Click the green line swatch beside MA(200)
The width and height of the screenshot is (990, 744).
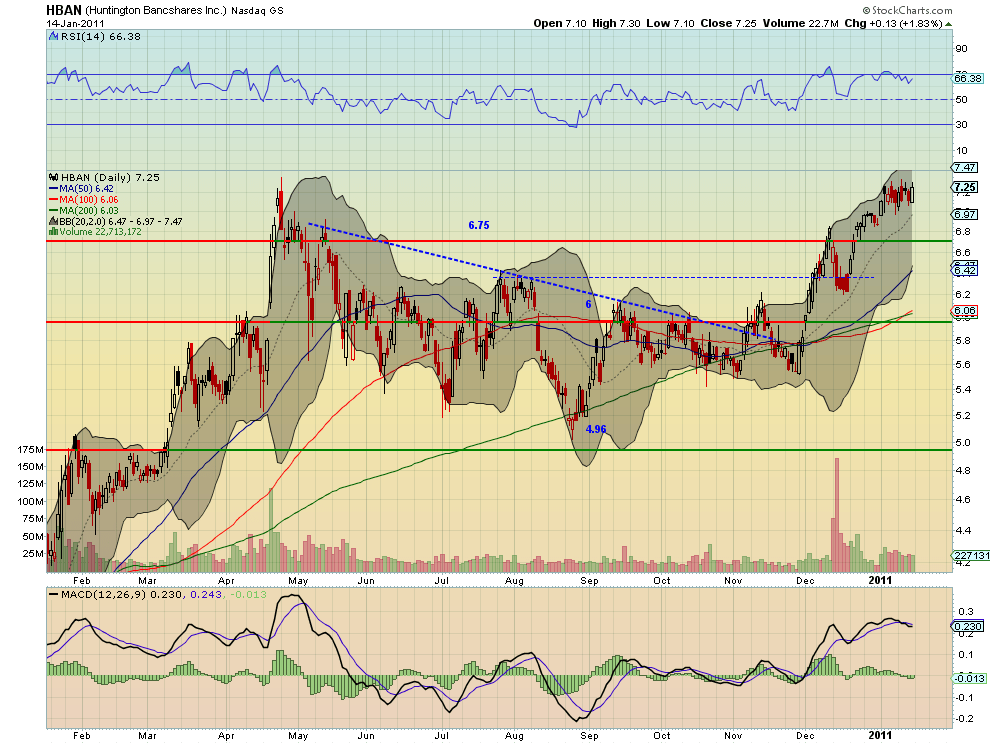pos(54,210)
